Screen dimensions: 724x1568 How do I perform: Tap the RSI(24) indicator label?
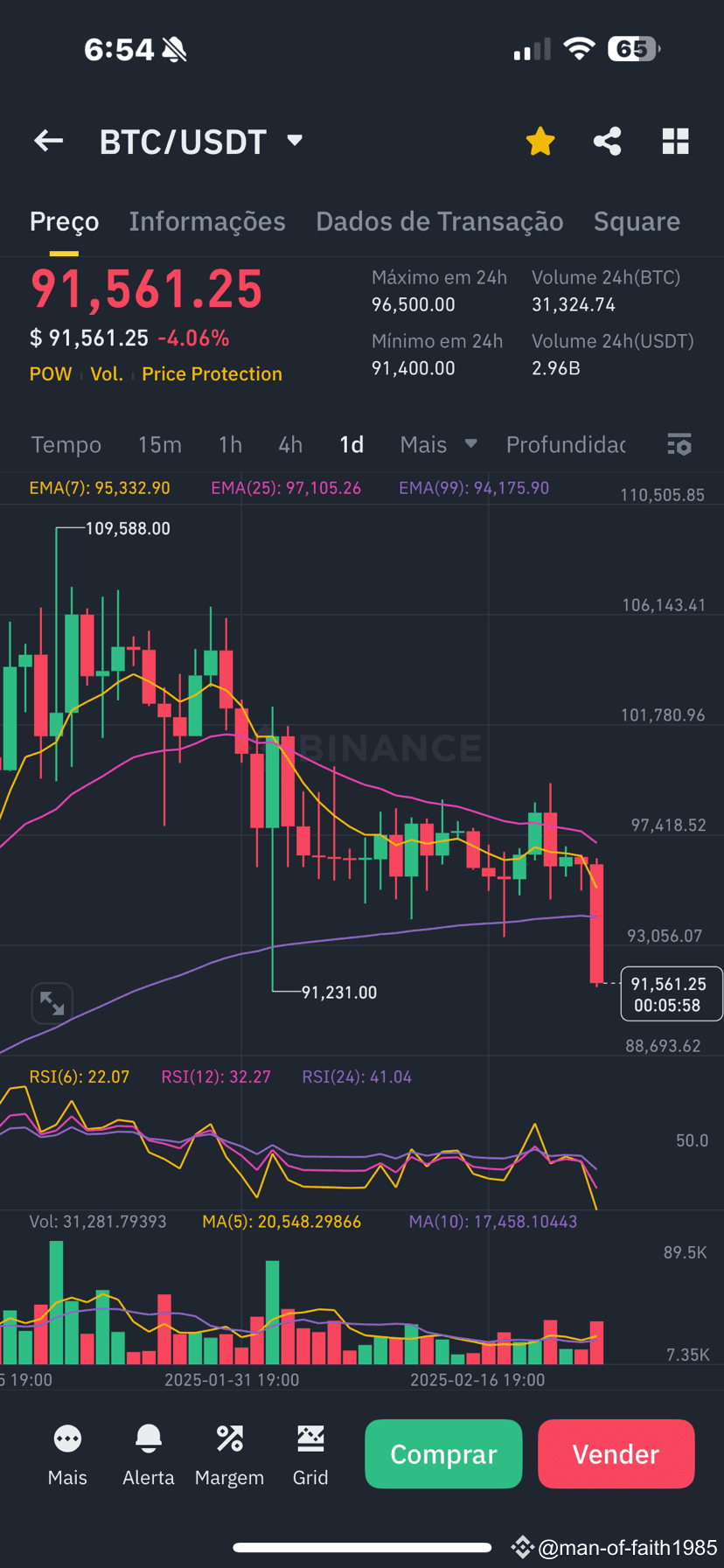pos(357,1077)
